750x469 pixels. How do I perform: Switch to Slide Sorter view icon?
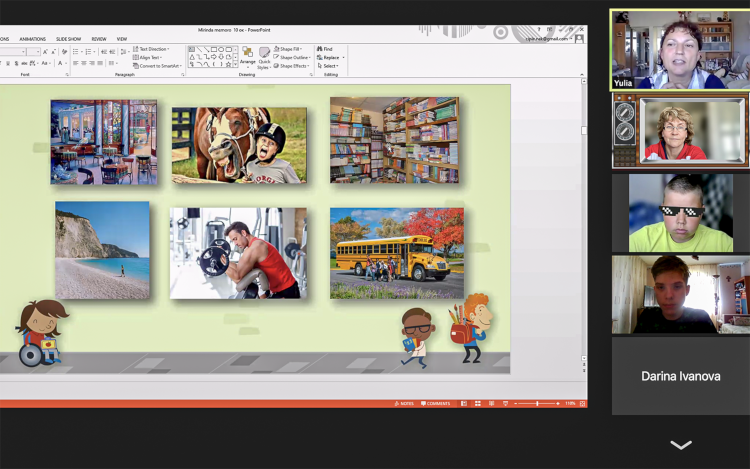point(478,404)
